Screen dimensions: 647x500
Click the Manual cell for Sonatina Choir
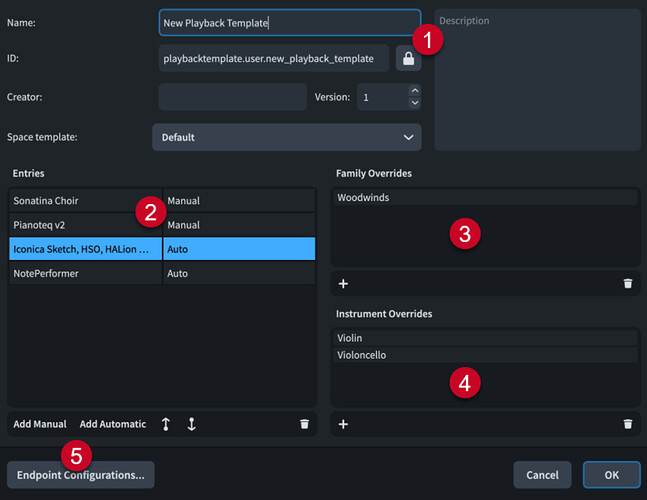coord(239,201)
